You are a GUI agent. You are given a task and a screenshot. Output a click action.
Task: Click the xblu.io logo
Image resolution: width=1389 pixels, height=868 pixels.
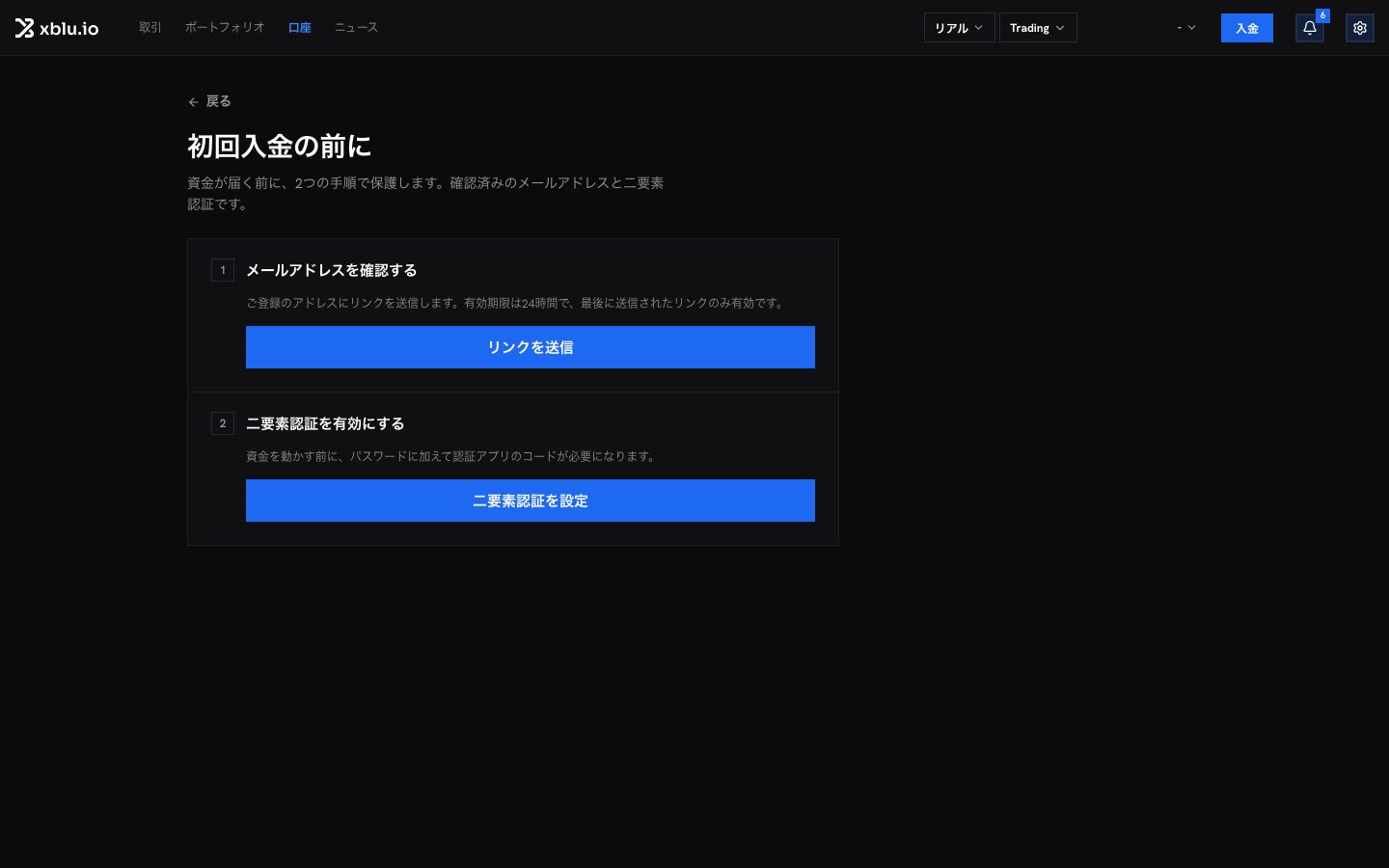coord(57,28)
